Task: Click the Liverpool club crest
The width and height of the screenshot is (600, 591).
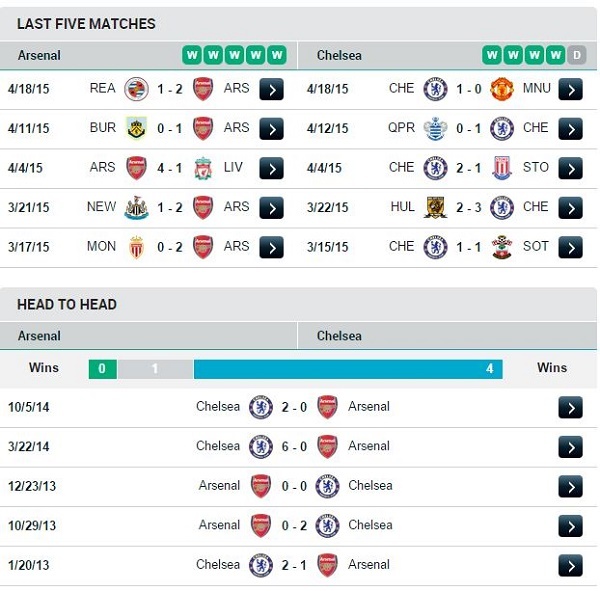Action: click(x=203, y=168)
